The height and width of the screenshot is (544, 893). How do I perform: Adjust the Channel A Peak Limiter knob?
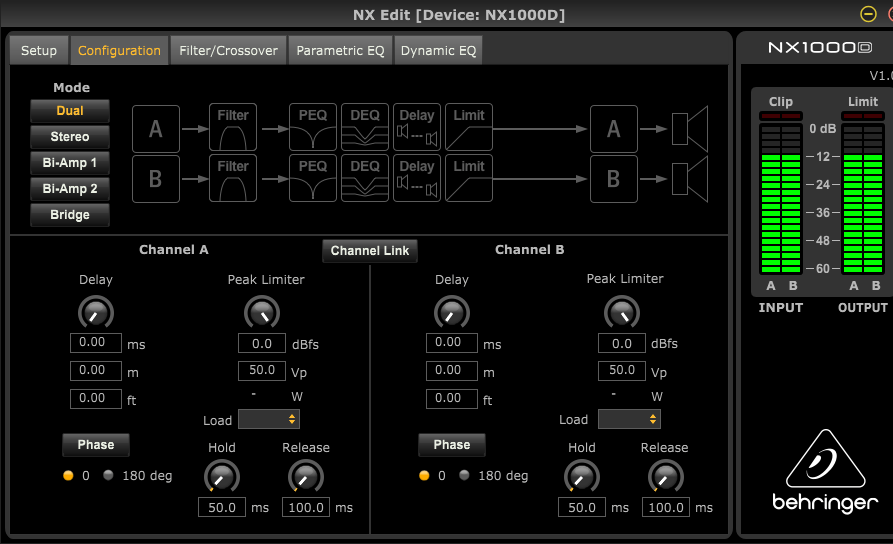point(262,312)
